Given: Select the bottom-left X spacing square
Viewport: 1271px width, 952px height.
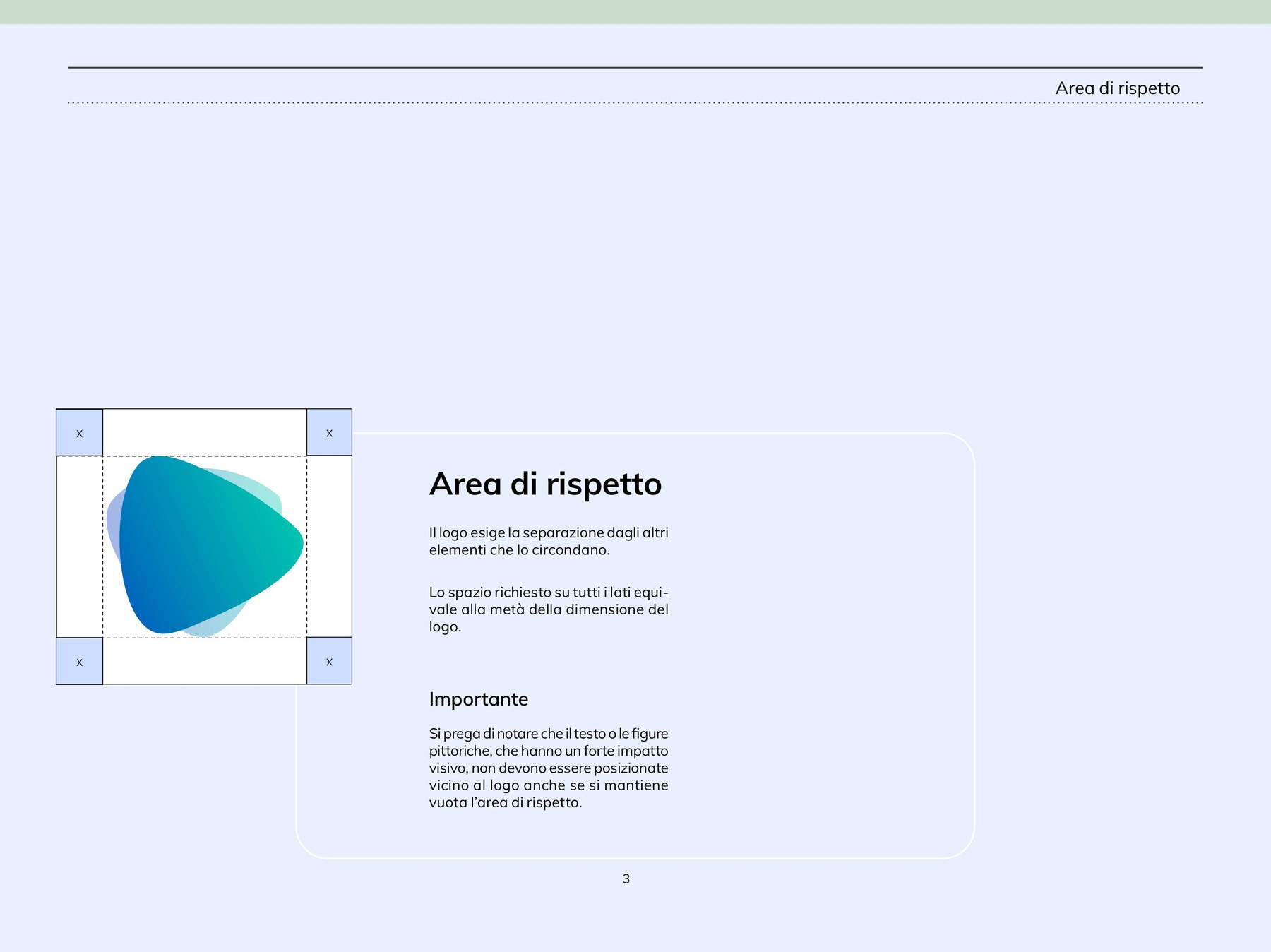Looking at the screenshot, I should tap(80, 661).
